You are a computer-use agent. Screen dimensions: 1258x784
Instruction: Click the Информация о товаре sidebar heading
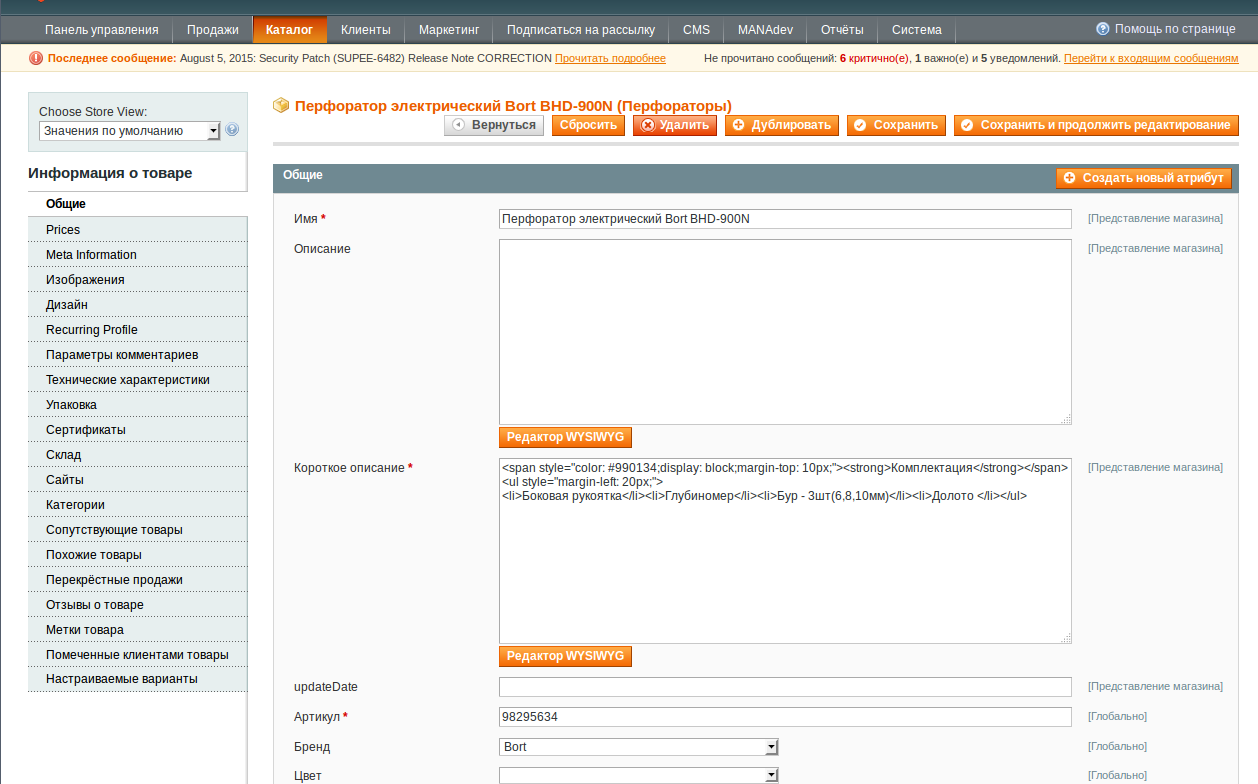click(x=110, y=173)
